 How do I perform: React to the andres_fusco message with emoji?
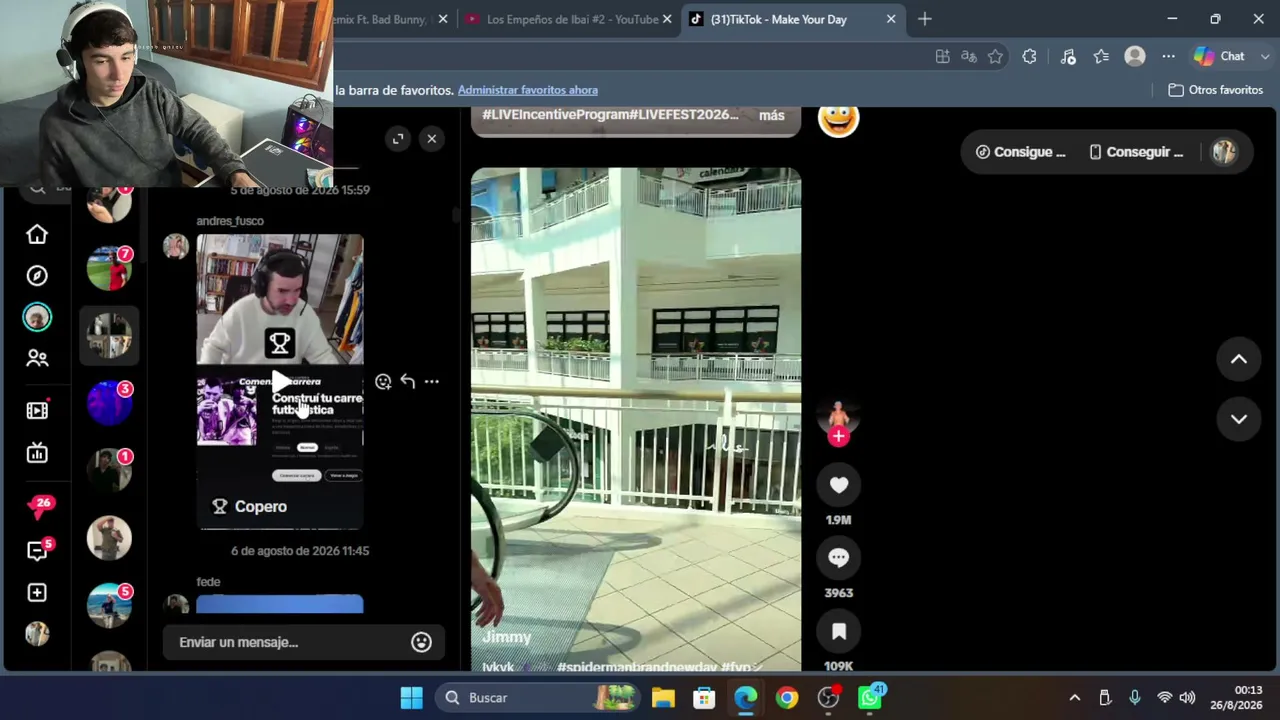(383, 381)
